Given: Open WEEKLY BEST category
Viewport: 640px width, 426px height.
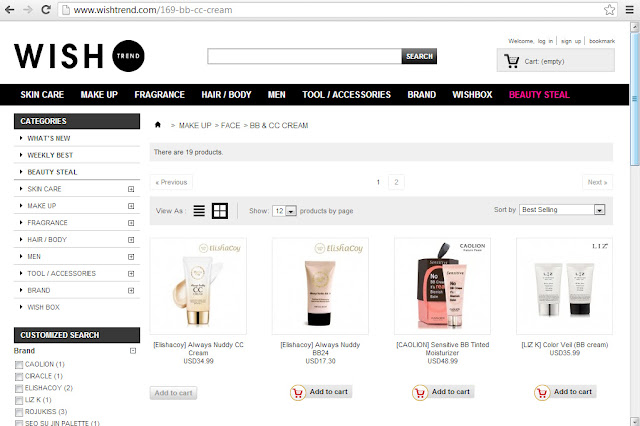Looking at the screenshot, I should coord(50,155).
